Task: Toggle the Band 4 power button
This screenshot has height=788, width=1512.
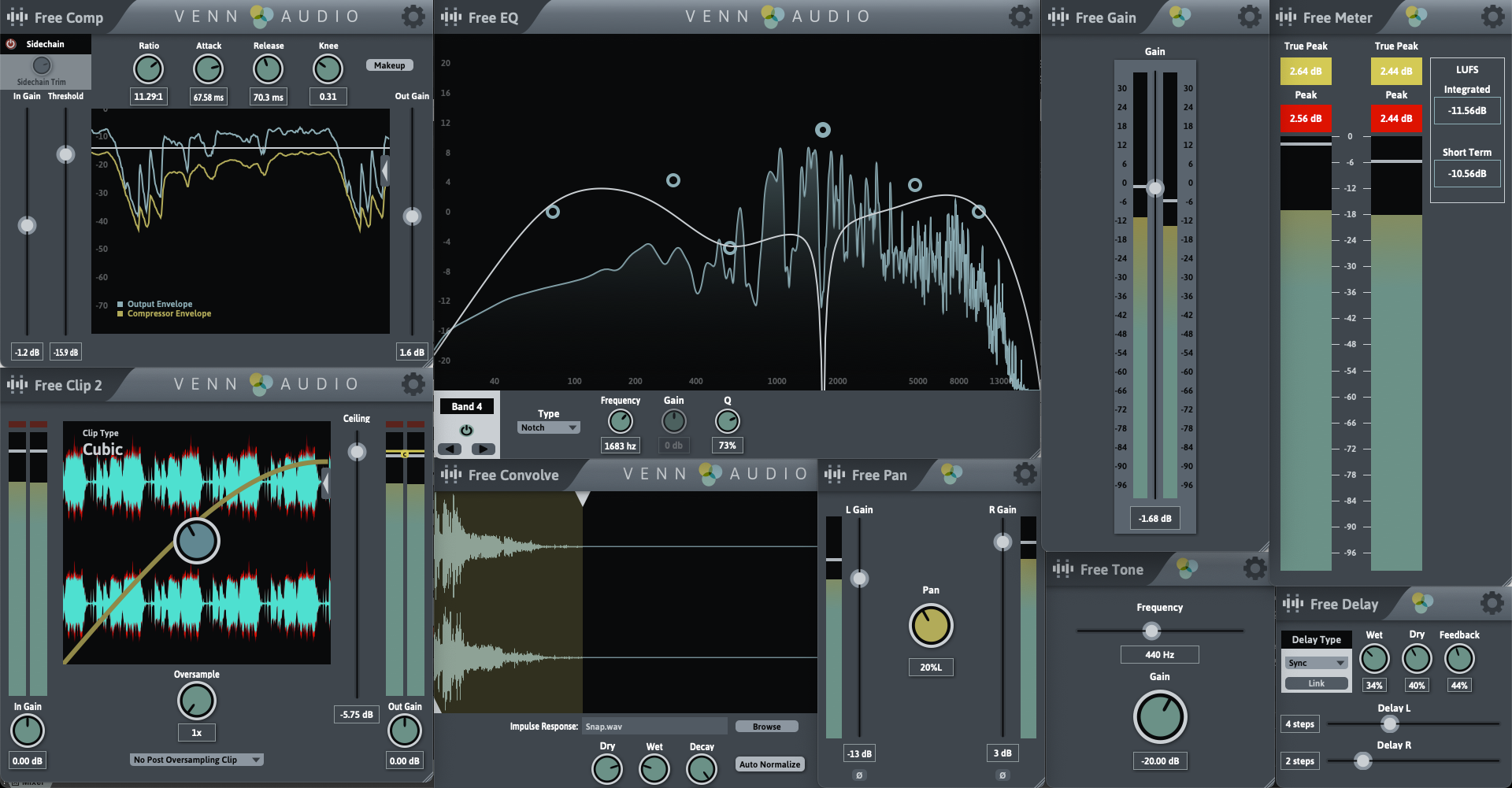Action: pos(466,430)
